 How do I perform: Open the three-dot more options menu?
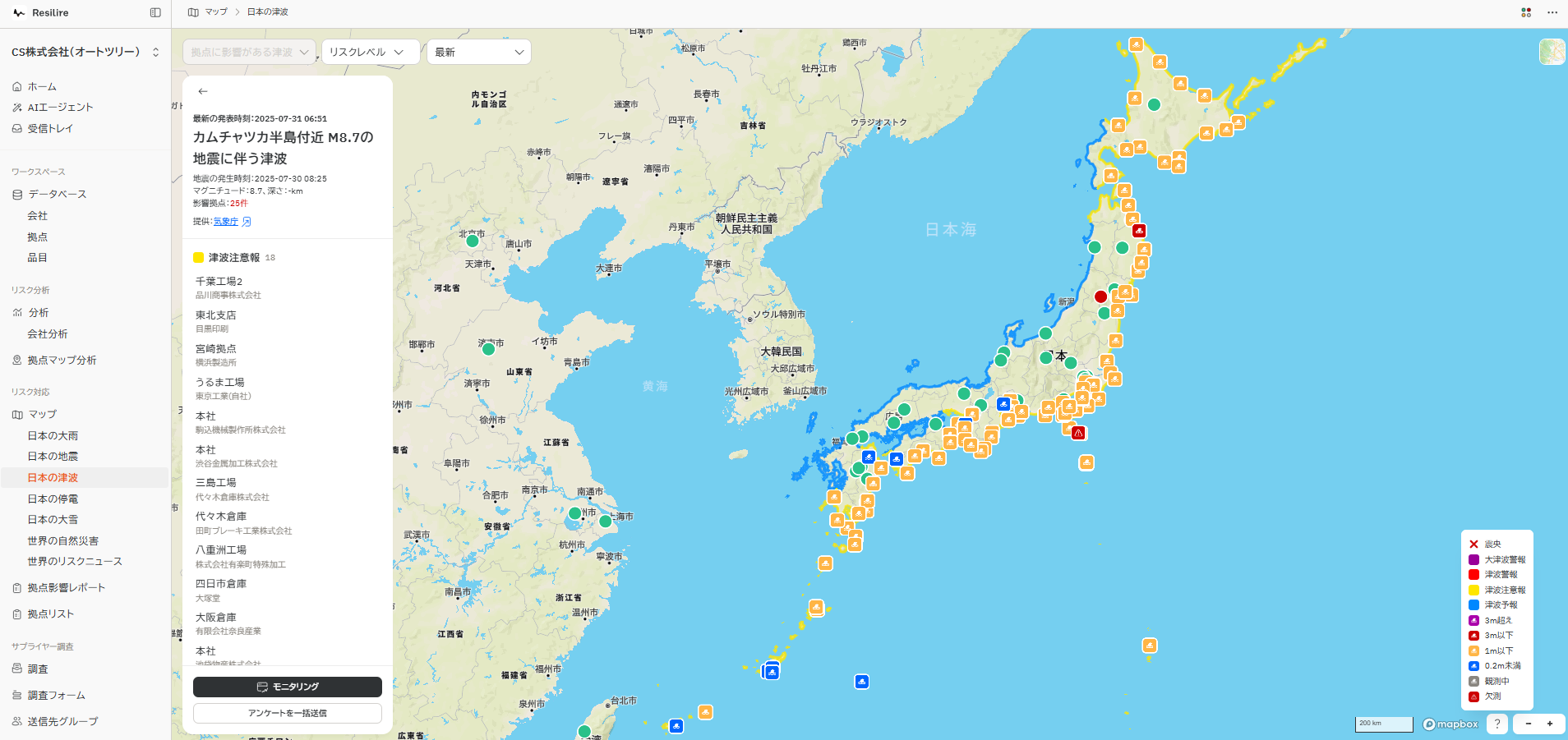[x=1552, y=12]
